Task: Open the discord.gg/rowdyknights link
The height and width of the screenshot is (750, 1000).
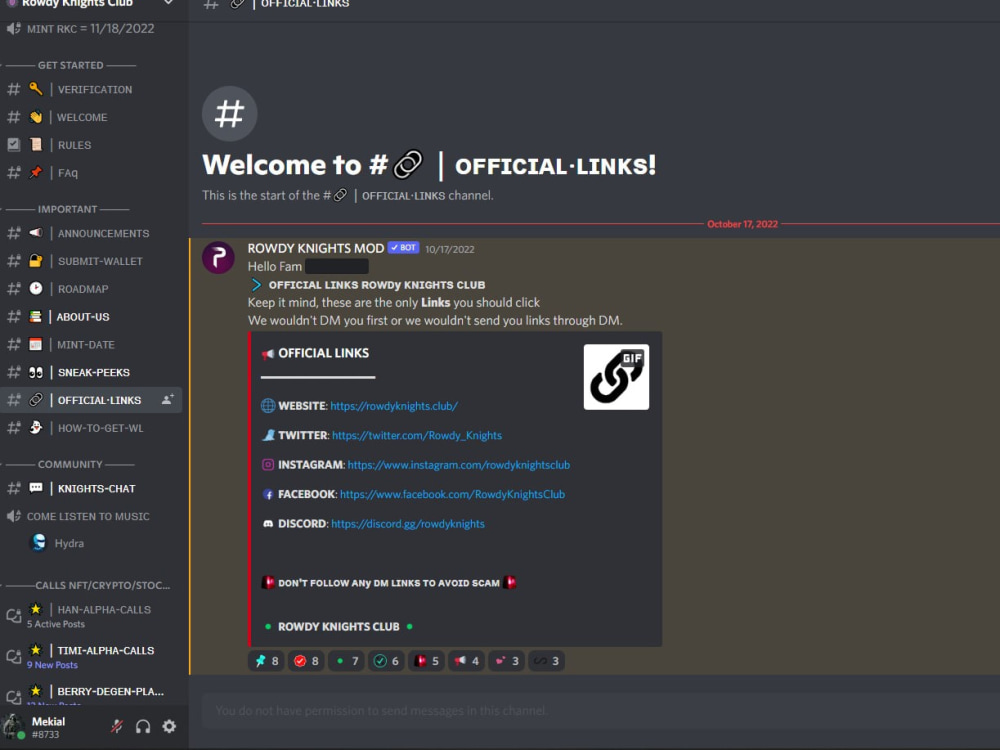Action: [x=408, y=524]
